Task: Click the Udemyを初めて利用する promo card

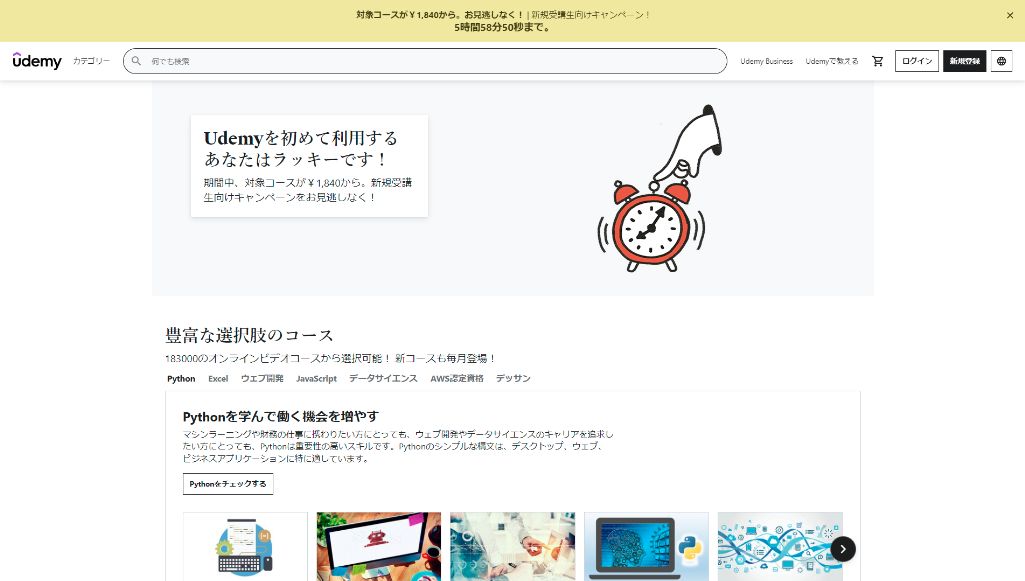Action: (309, 166)
